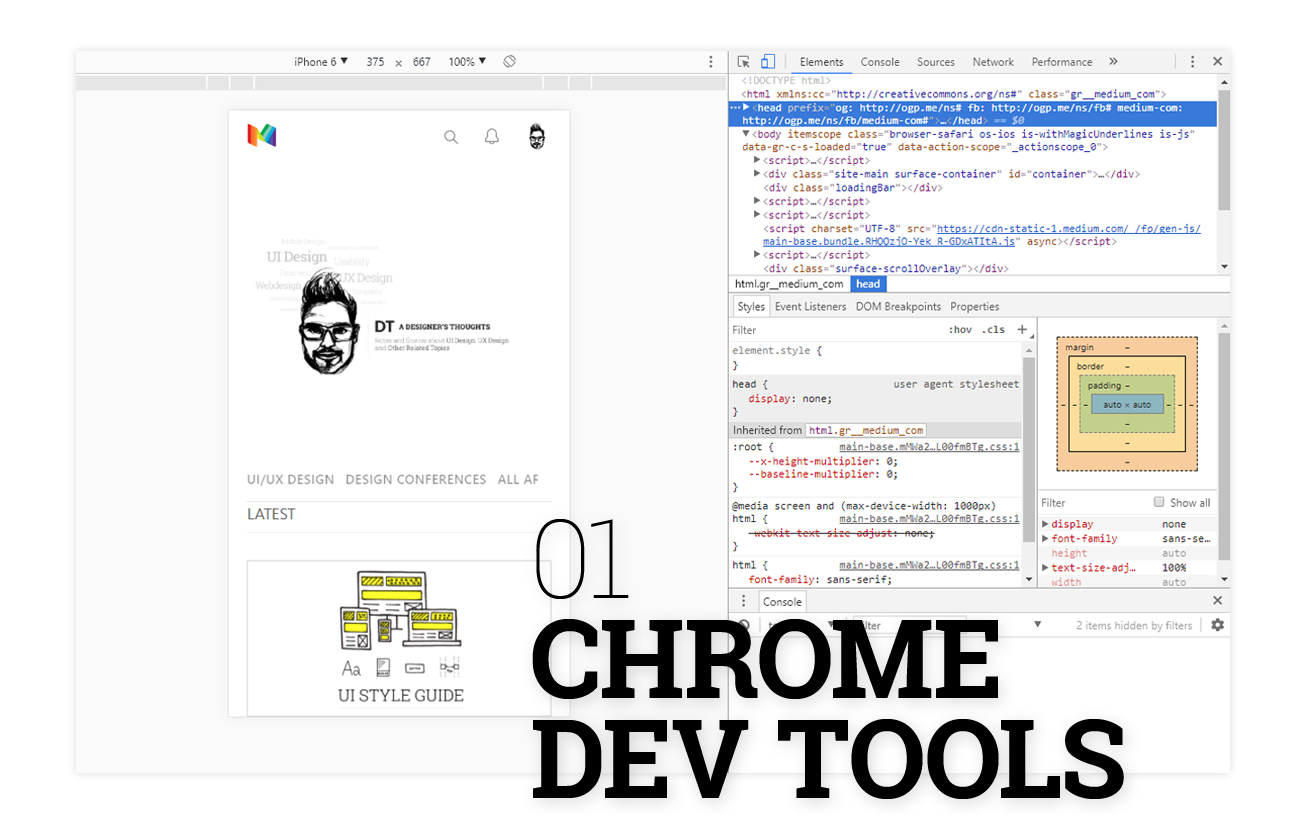Click the html.gr__medium_com breadcrumb
1305x824 pixels.
tap(789, 284)
